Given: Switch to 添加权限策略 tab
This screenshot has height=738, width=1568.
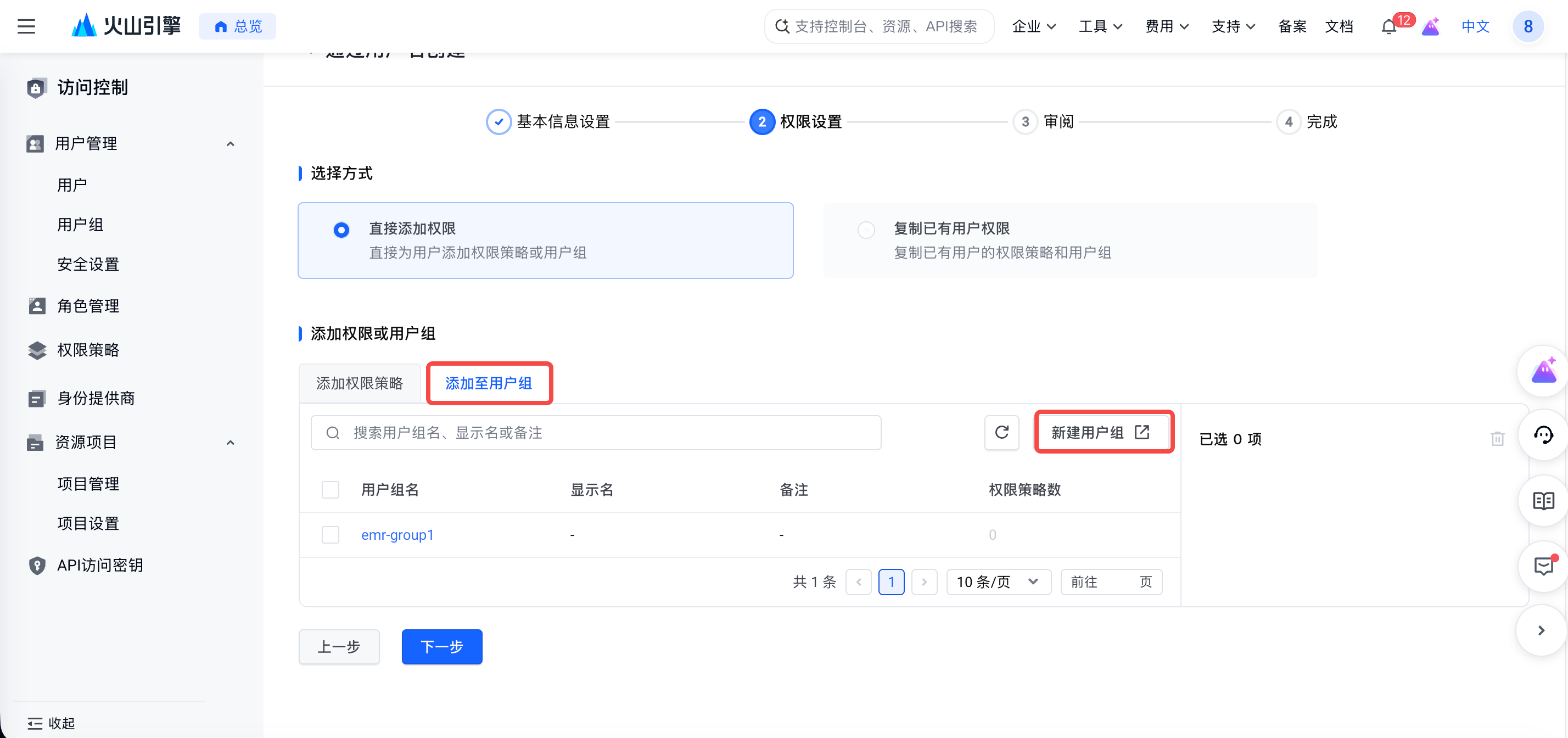Looking at the screenshot, I should [x=360, y=384].
